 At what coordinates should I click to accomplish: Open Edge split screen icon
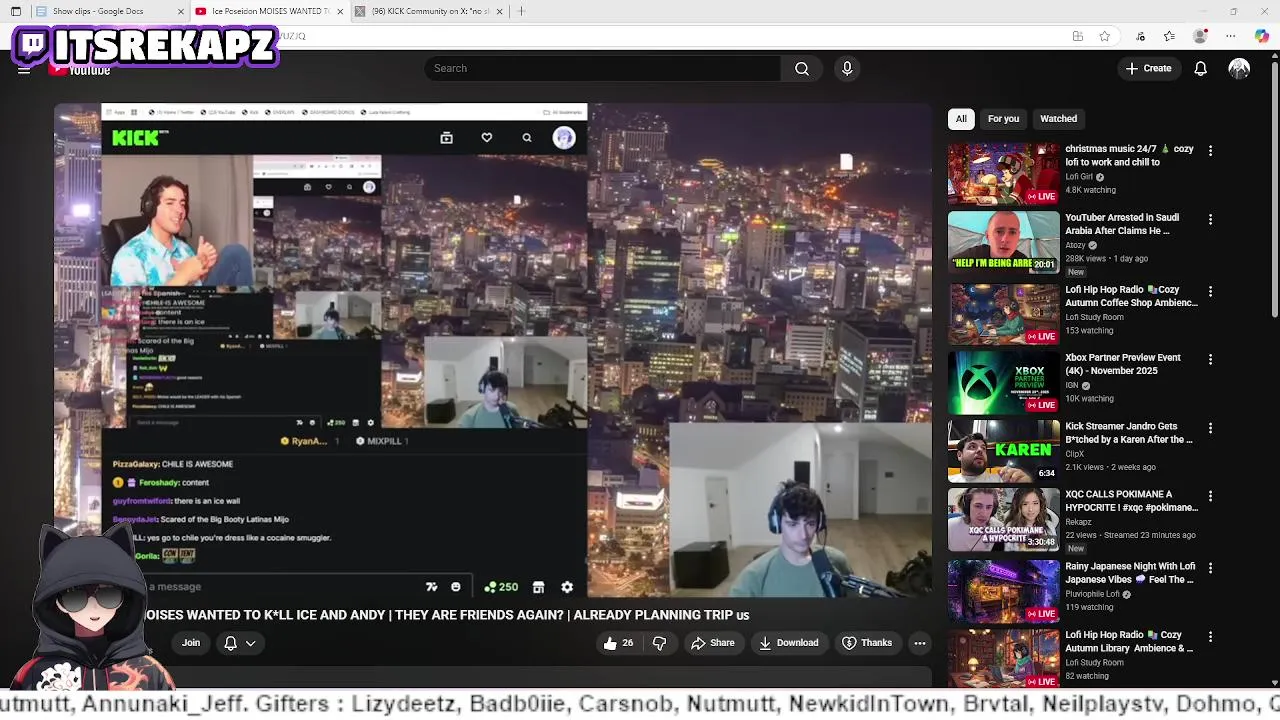pyautogui.click(x=1078, y=36)
